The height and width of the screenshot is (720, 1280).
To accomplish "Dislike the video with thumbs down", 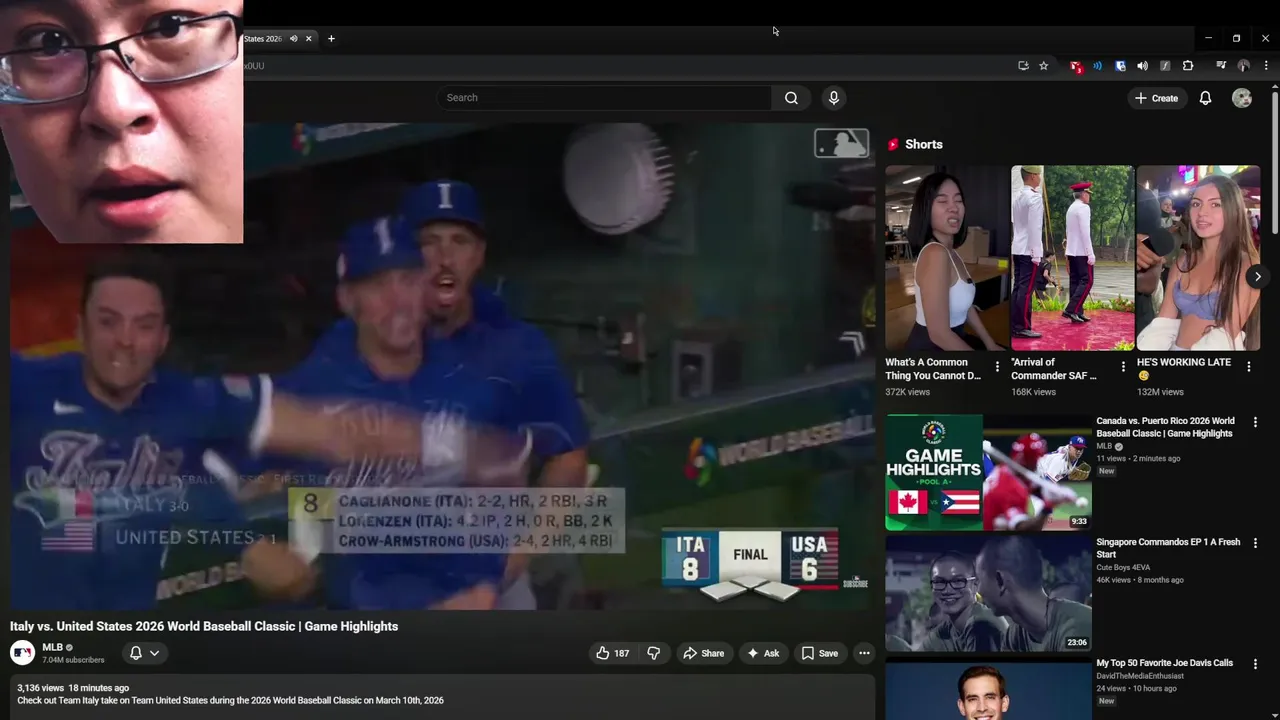I will [x=654, y=653].
